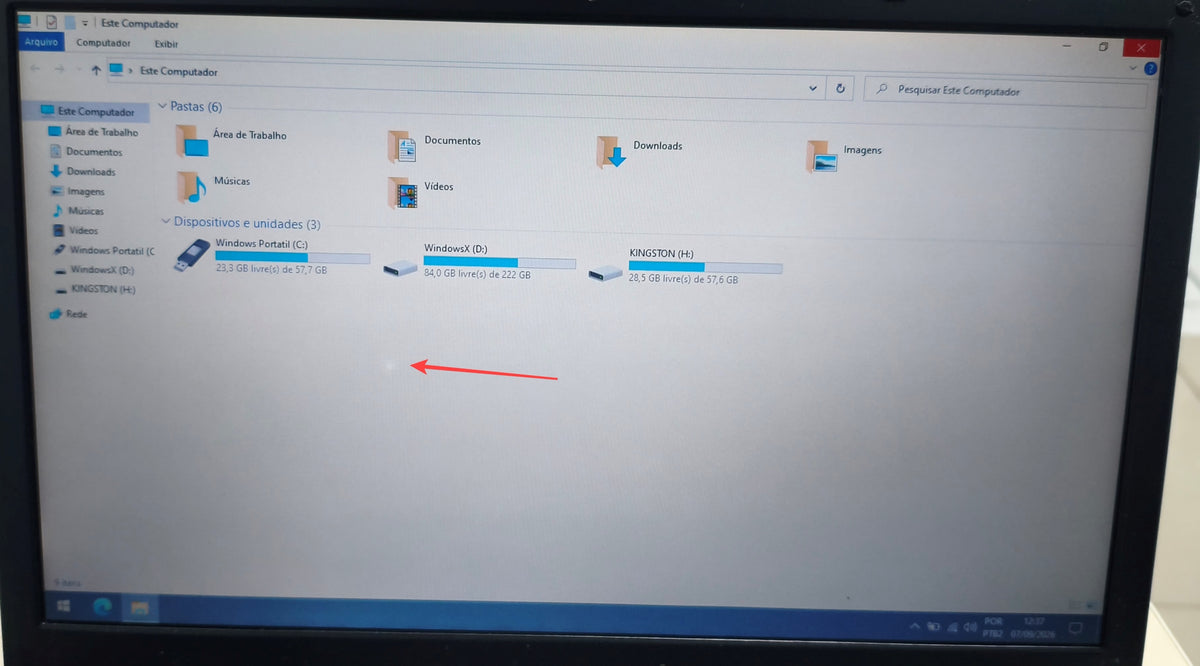1200x666 pixels.
Task: Switch to the Computador ribbon tab
Action: (x=103, y=43)
